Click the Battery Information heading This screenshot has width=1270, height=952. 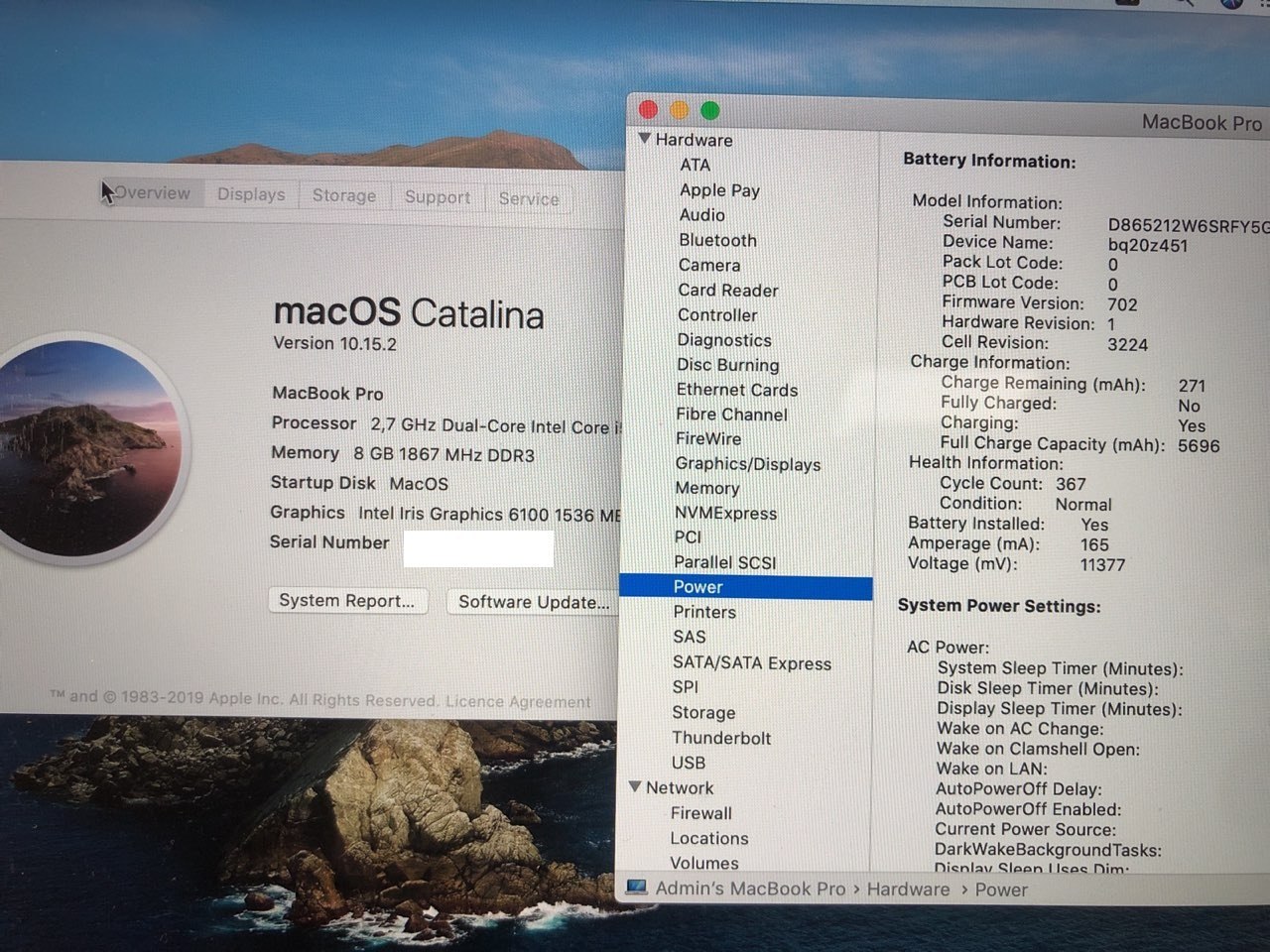click(989, 161)
